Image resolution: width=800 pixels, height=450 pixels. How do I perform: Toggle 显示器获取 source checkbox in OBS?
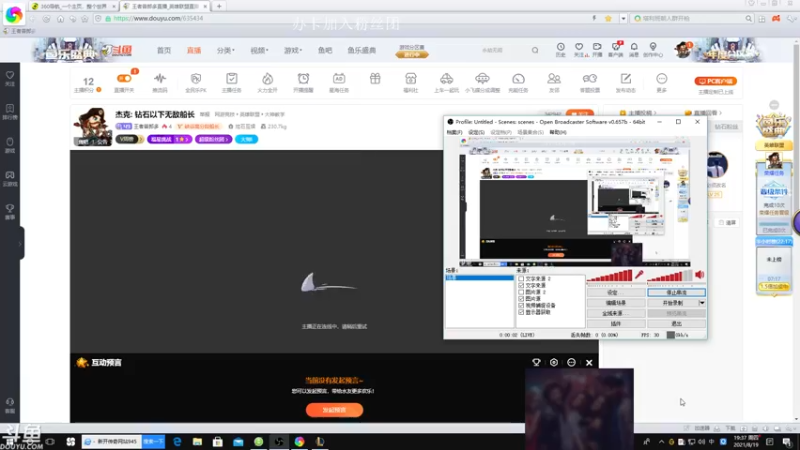click(521, 312)
